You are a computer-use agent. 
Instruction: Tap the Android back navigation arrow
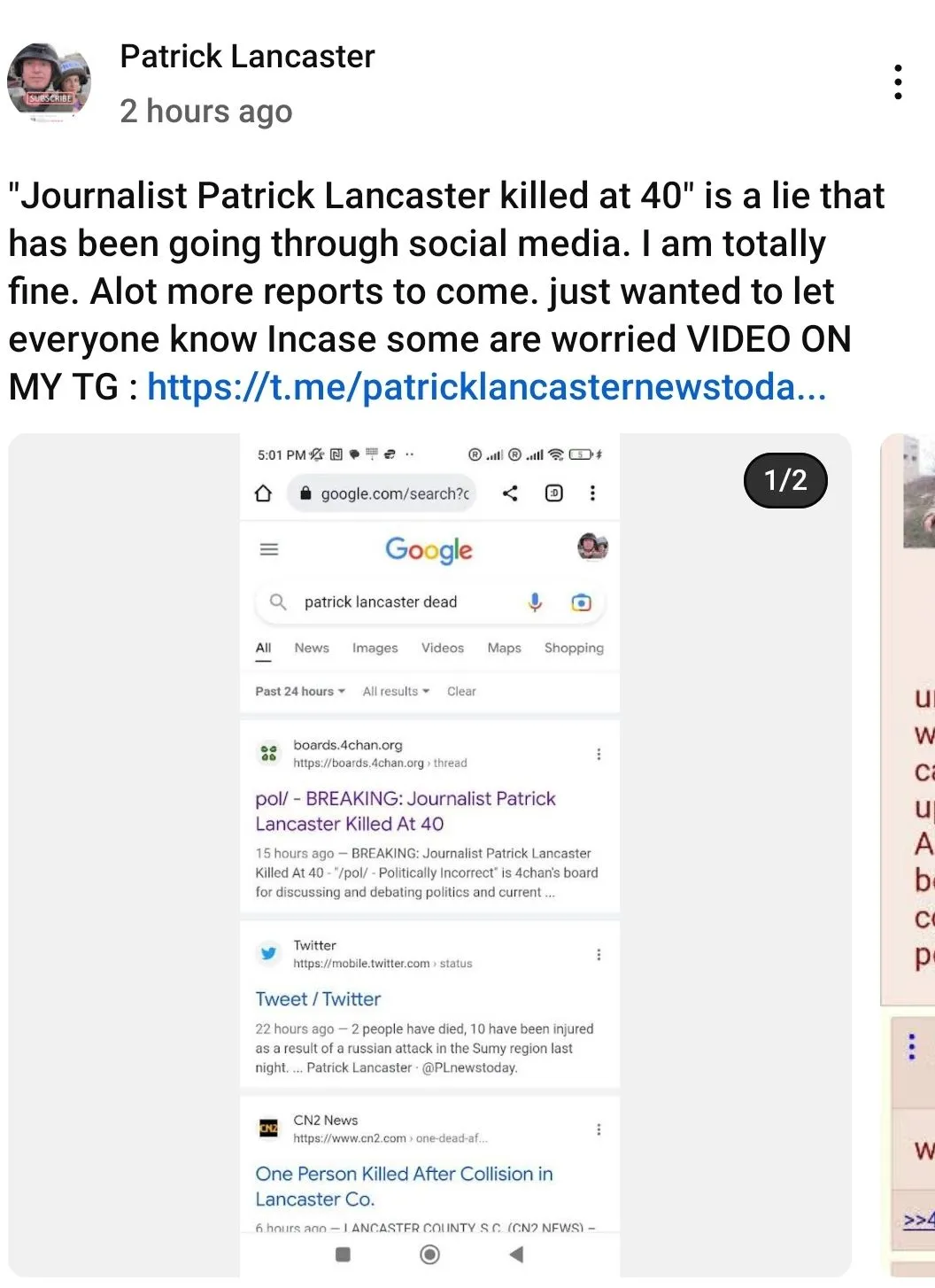point(516,1254)
